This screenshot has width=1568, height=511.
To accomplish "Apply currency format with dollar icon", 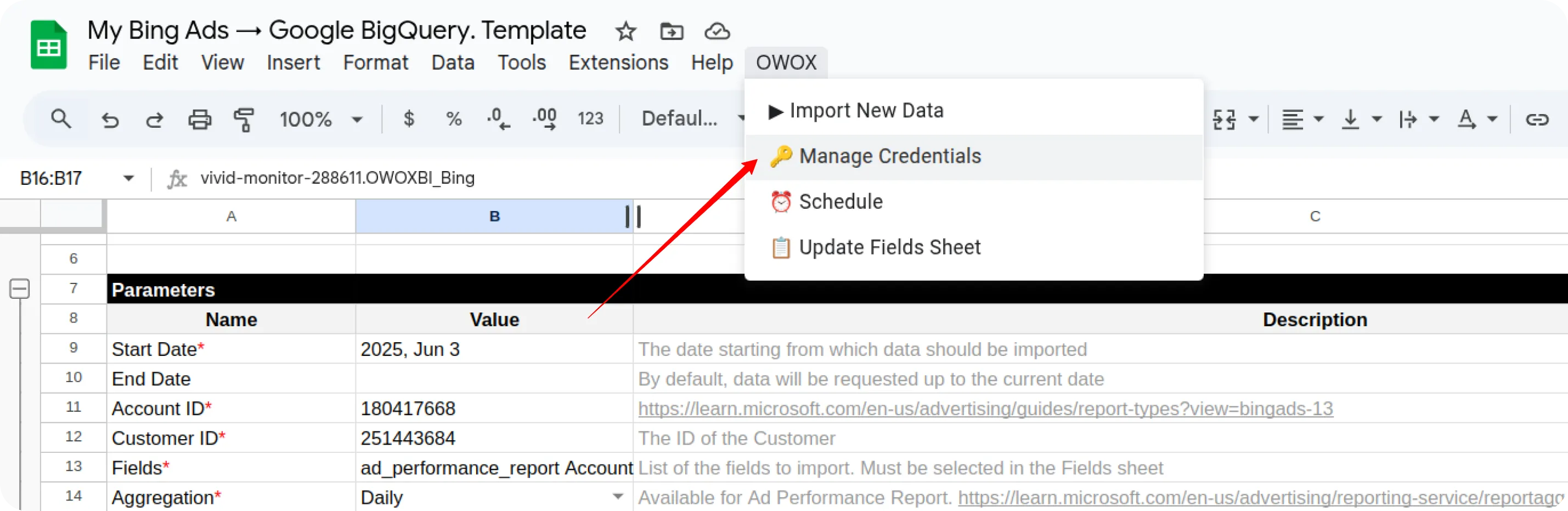I will point(410,118).
